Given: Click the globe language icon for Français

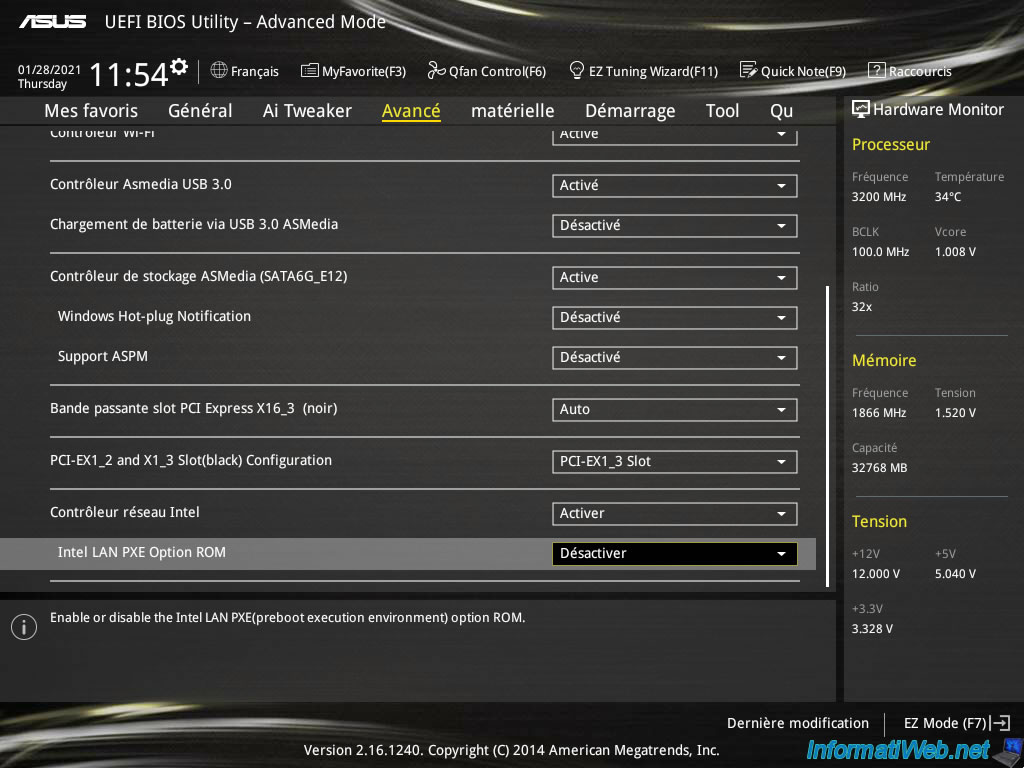Looking at the screenshot, I should pyautogui.click(x=219, y=71).
